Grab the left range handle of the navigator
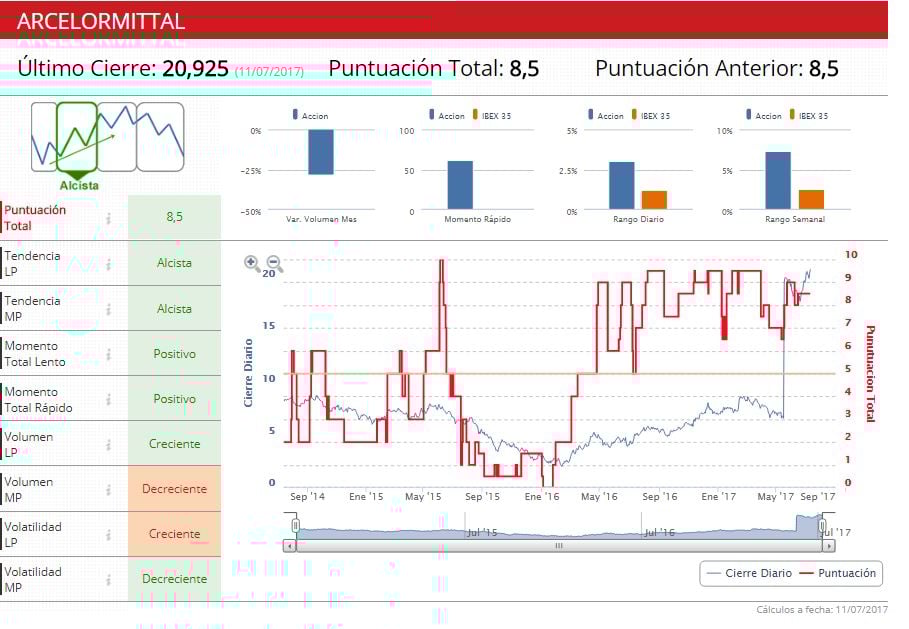This screenshot has width=909, height=629. pos(296,526)
